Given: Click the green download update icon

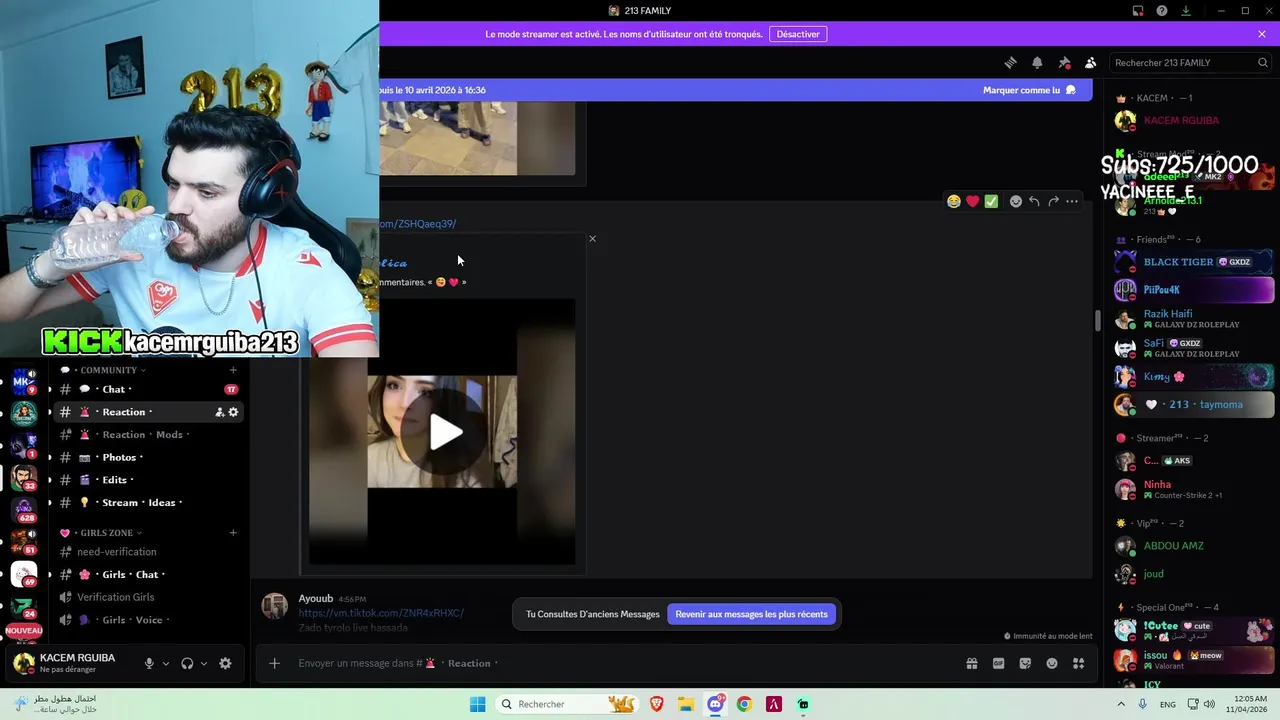Looking at the screenshot, I should click(1186, 11).
